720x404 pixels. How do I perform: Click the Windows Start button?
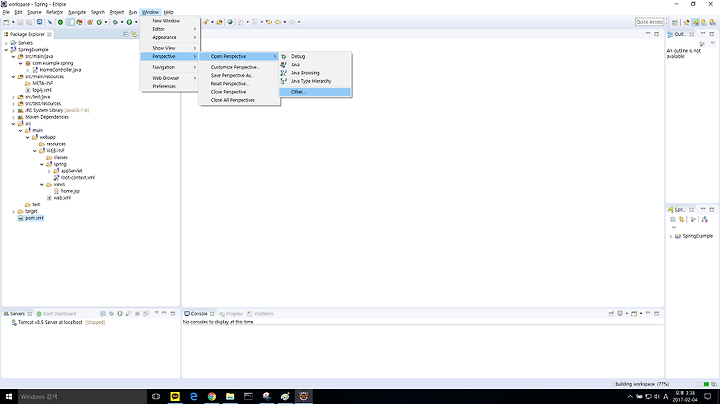pos(9,396)
